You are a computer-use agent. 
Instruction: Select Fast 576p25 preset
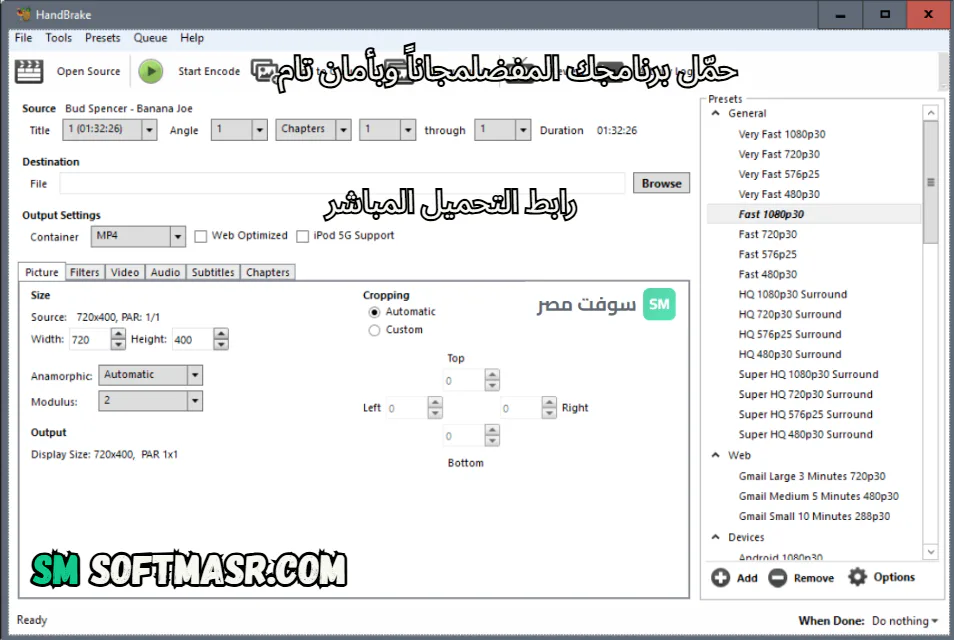[x=767, y=254]
